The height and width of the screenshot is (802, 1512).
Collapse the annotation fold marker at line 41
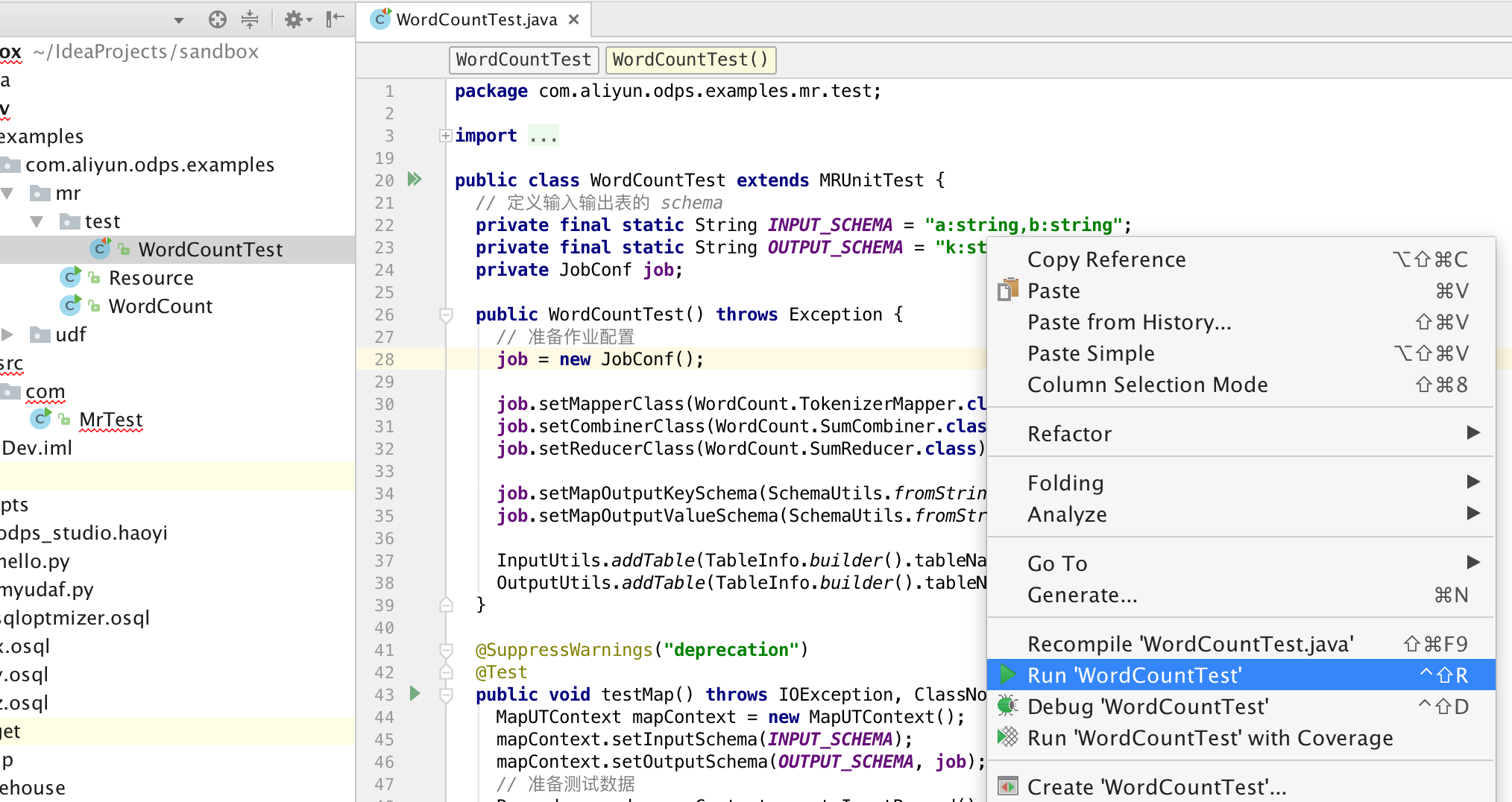click(446, 650)
